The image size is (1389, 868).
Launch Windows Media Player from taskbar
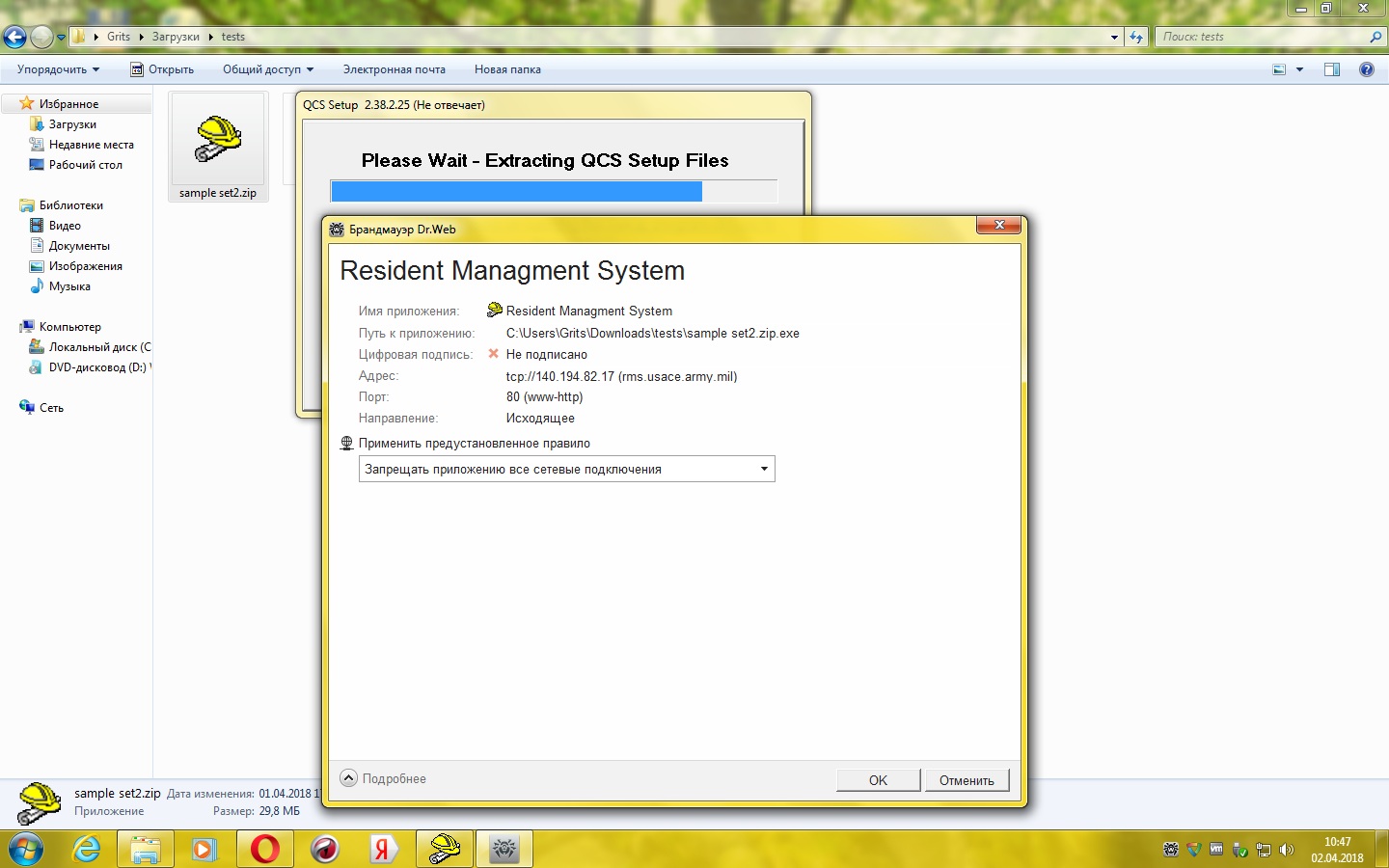[x=204, y=849]
